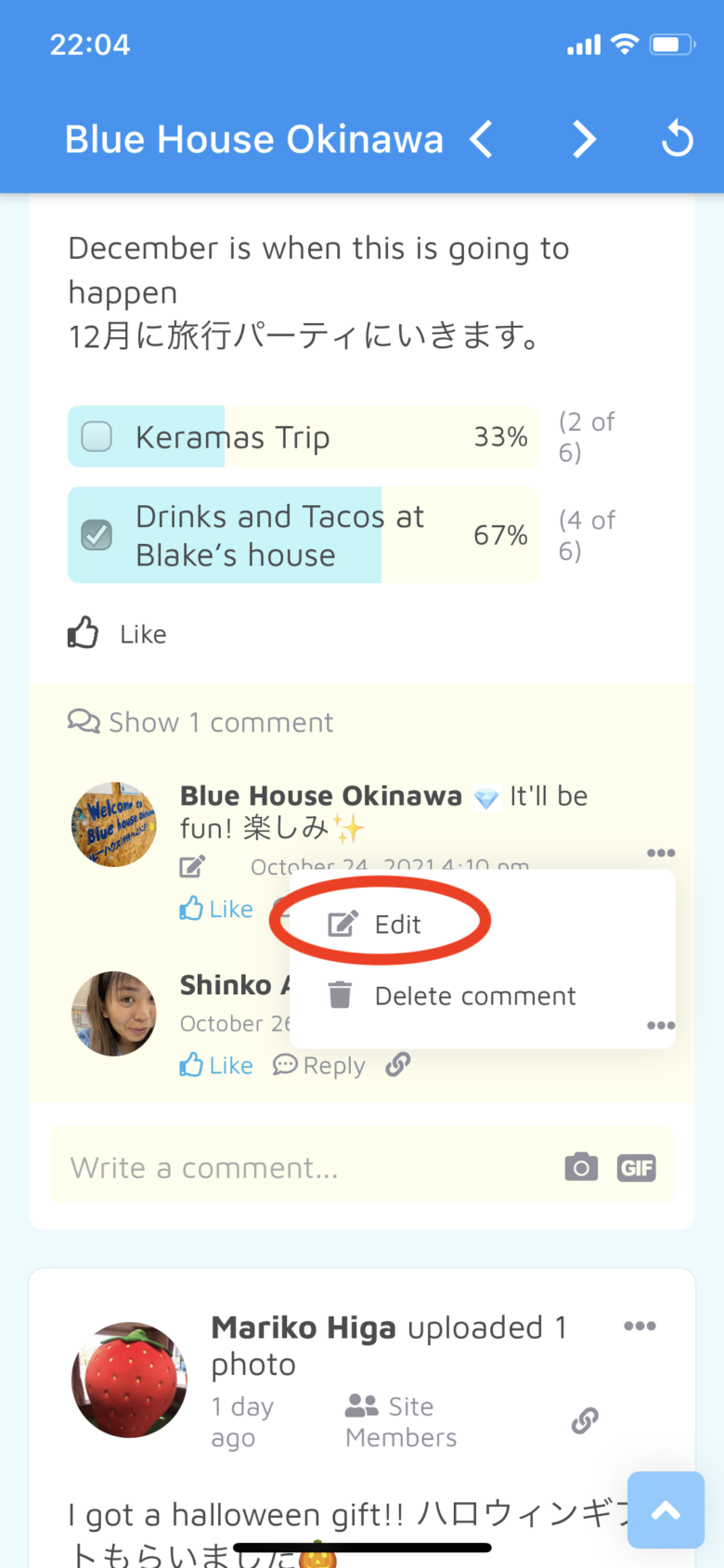Viewport: 724px width, 1568px height.
Task: Open three-dot menu on Mariko Higa's post
Action: pos(640,1326)
